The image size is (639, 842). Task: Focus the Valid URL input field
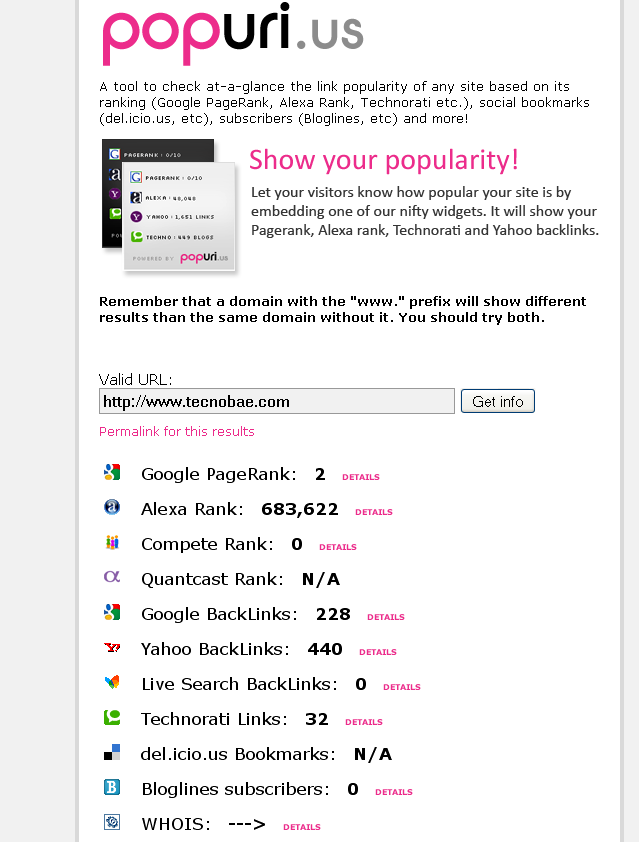(x=277, y=401)
